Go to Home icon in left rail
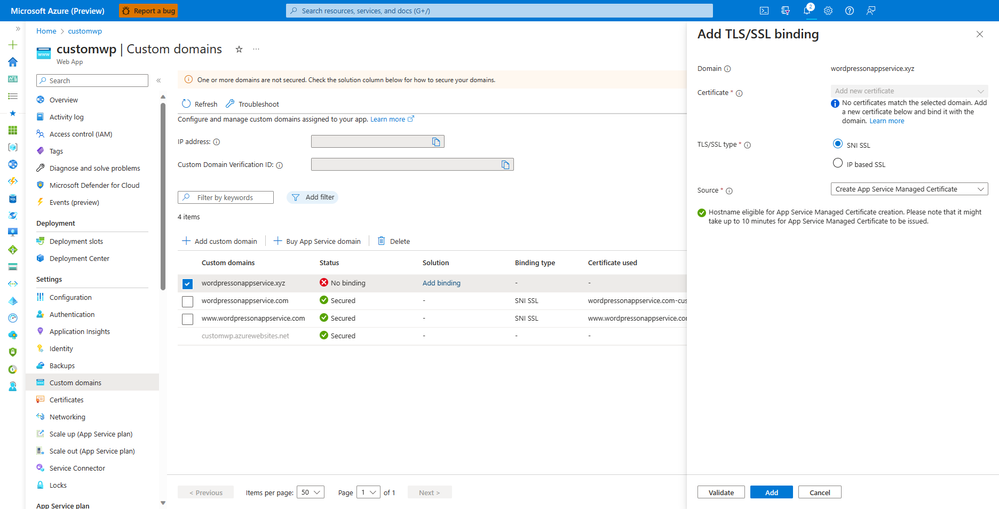 click(13, 62)
